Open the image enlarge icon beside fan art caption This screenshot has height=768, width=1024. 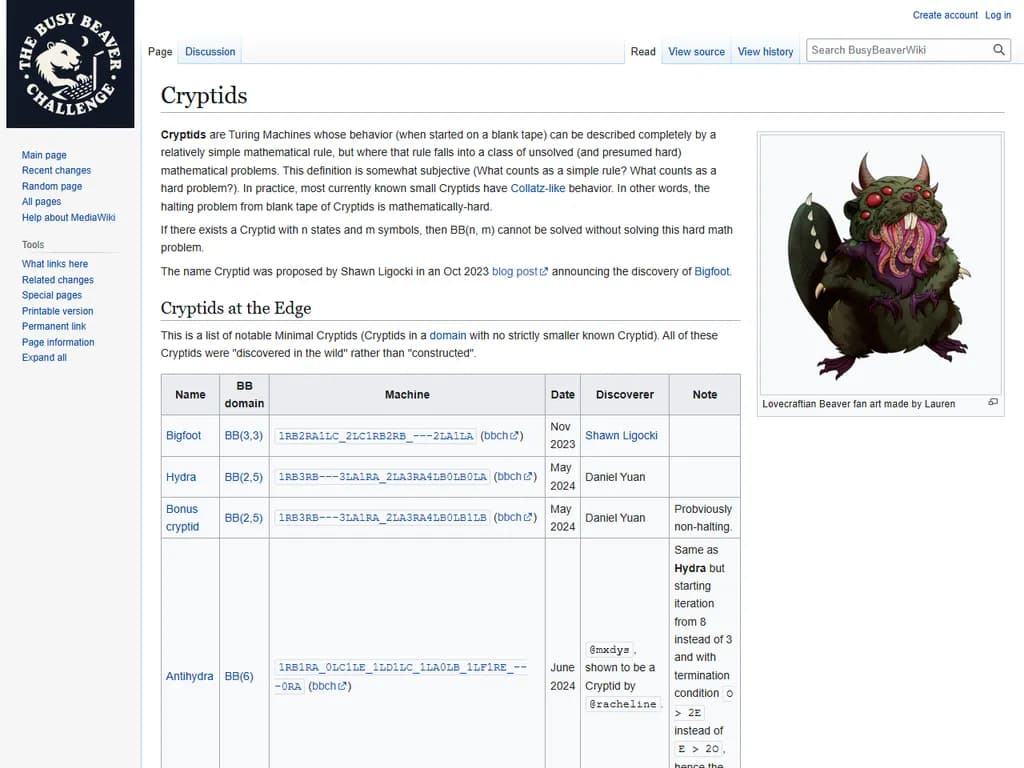tap(993, 402)
